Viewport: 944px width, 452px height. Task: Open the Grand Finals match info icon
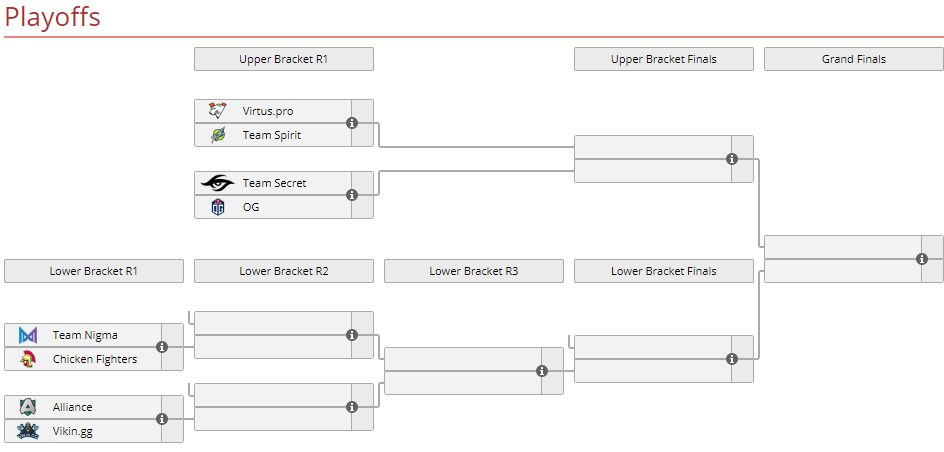point(922,259)
